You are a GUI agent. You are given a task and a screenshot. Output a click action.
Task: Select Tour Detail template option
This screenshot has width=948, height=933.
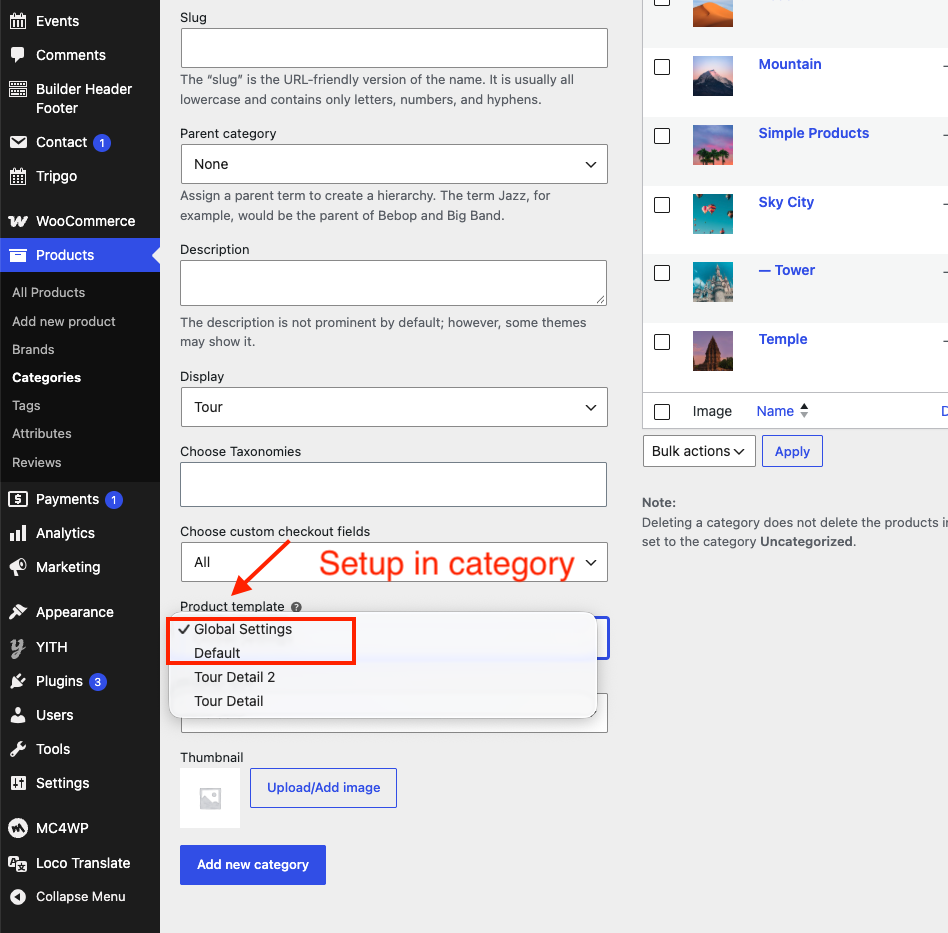[383, 701]
